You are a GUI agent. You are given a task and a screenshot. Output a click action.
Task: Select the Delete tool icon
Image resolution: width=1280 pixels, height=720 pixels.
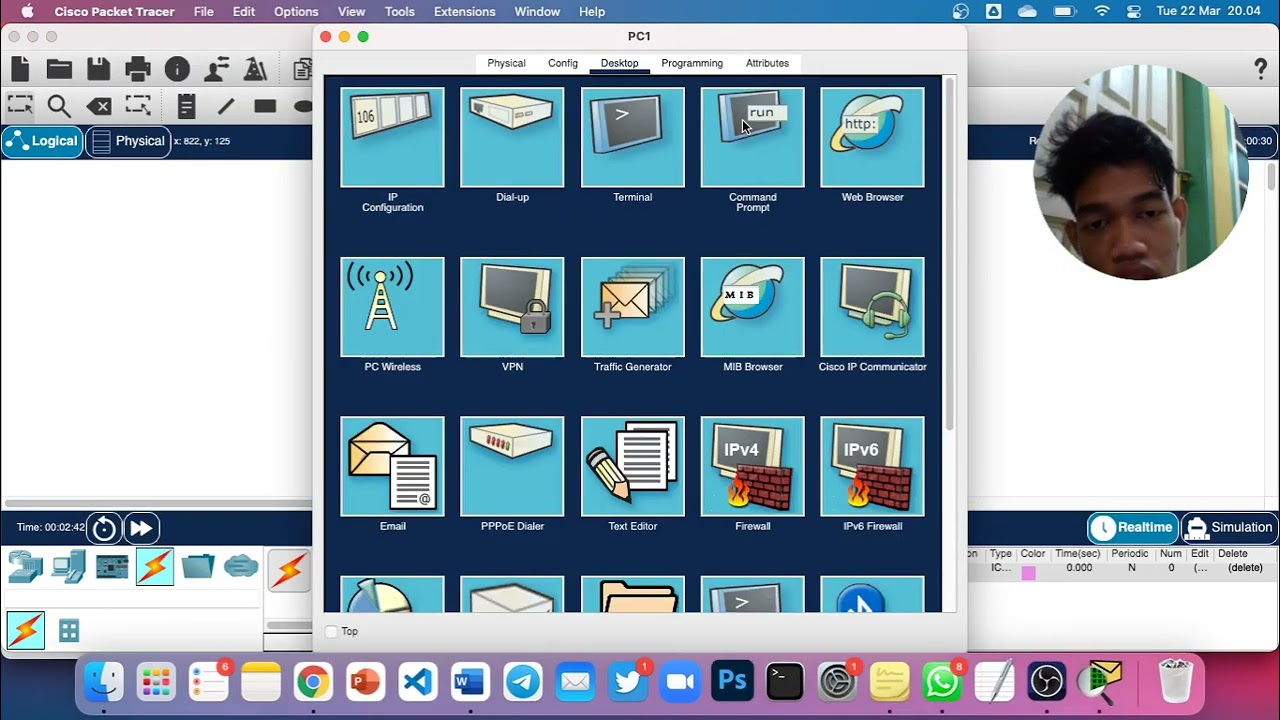98,106
